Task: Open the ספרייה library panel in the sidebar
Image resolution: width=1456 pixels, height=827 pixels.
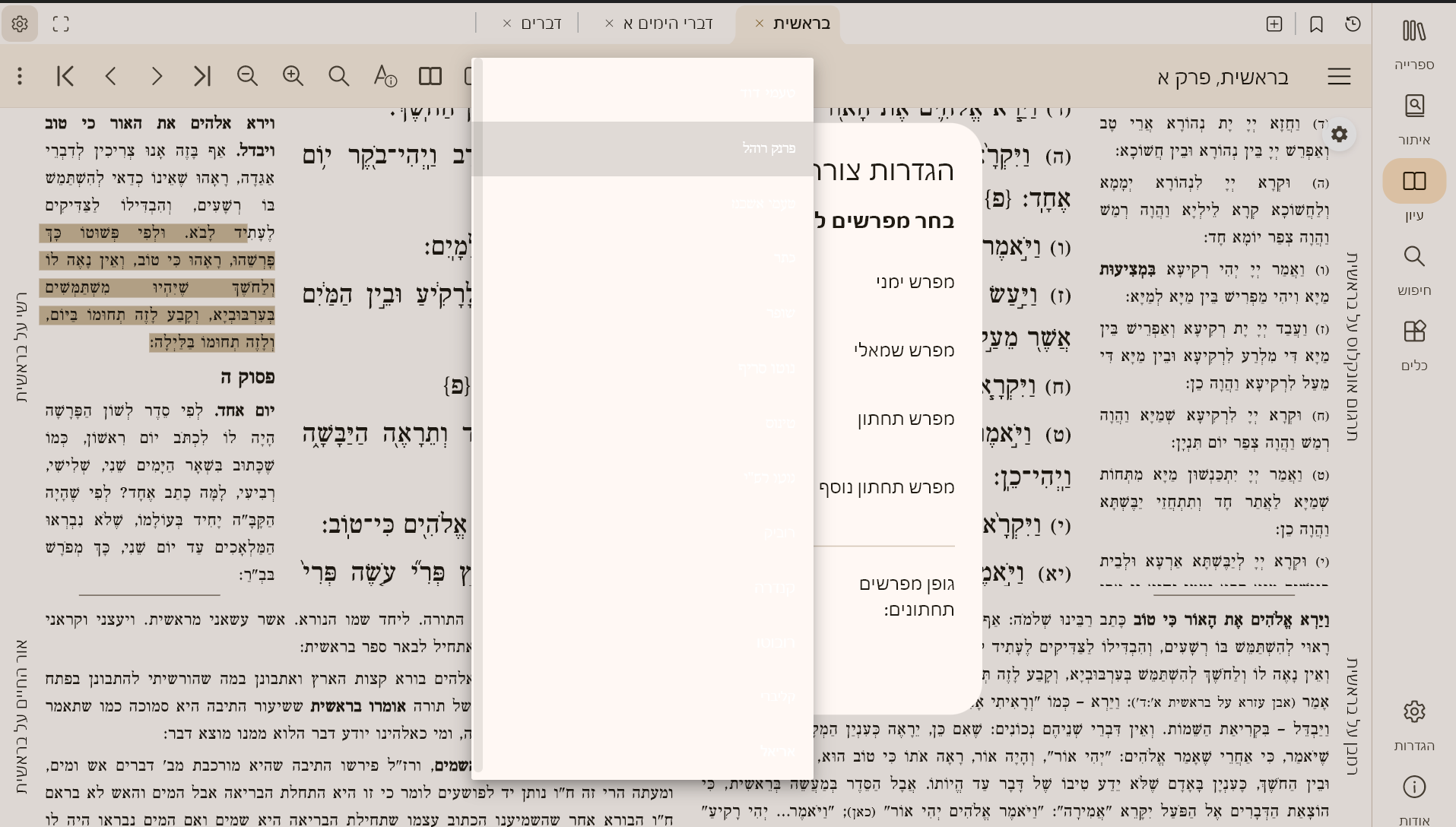Action: [x=1413, y=43]
